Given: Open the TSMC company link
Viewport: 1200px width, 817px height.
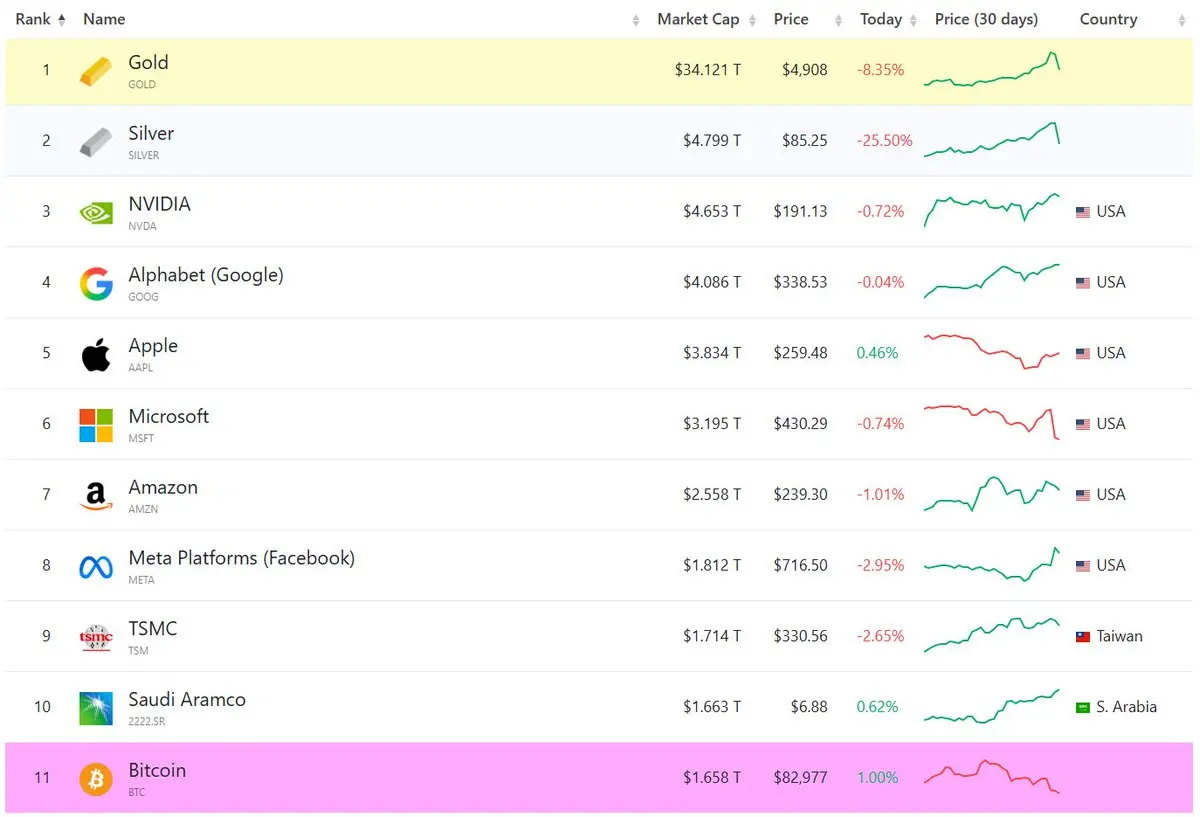Looking at the screenshot, I should 153,629.
